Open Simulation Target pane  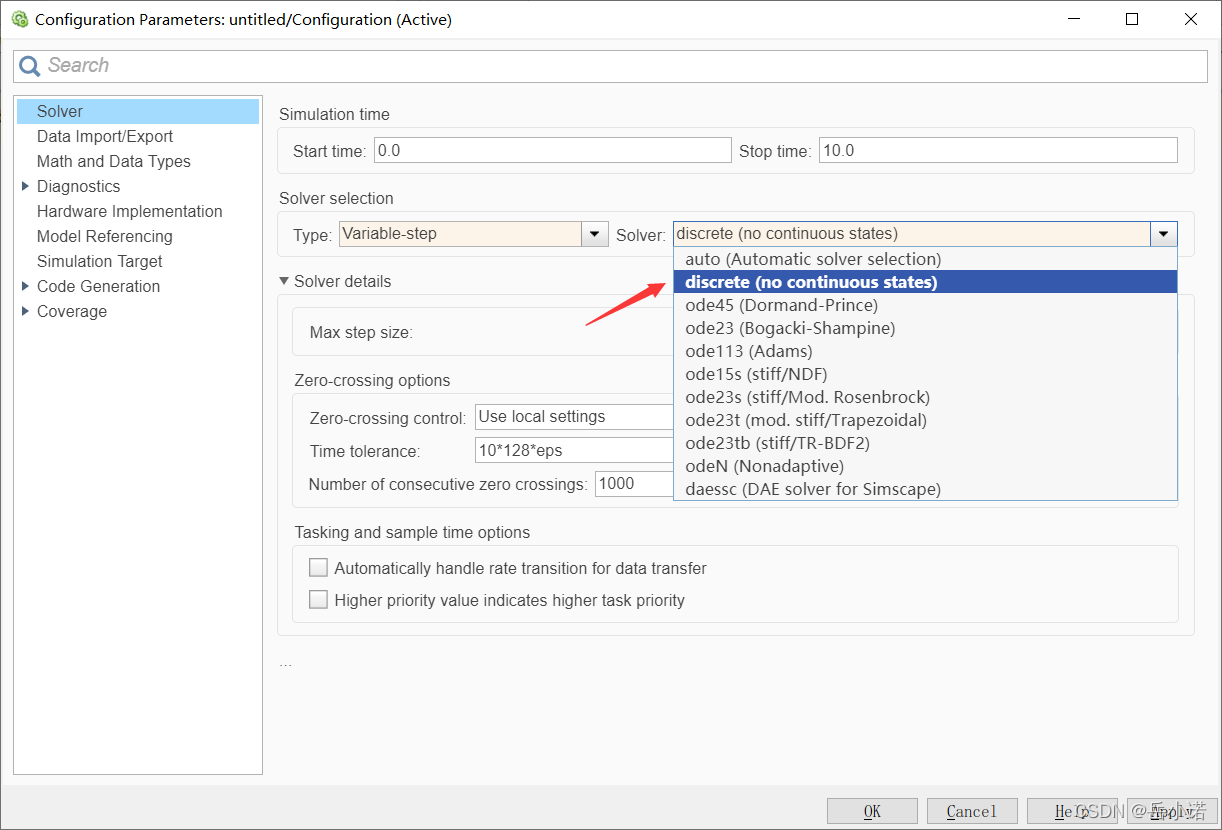tap(100, 261)
